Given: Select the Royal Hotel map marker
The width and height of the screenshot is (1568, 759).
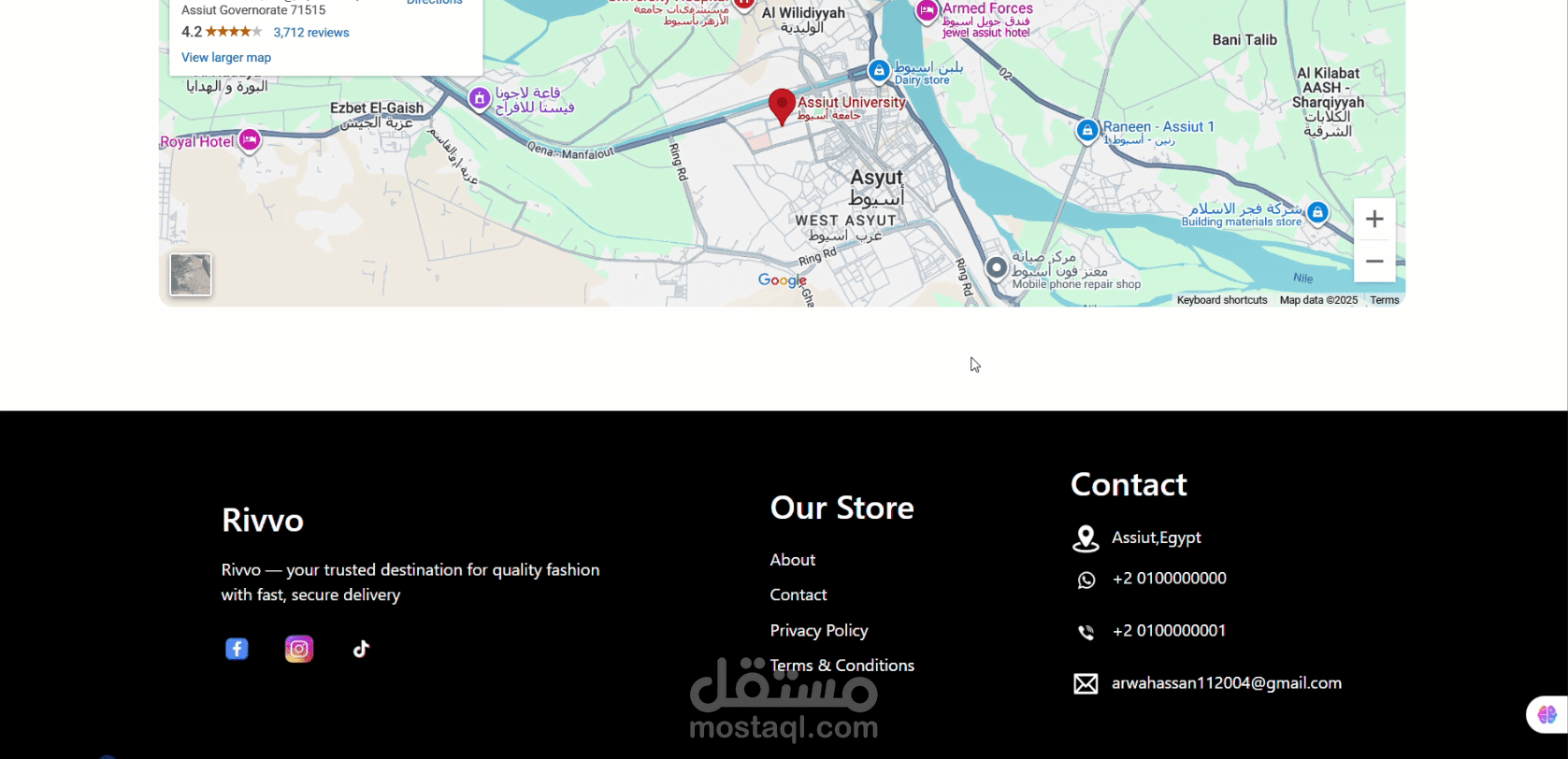Looking at the screenshot, I should 249,140.
